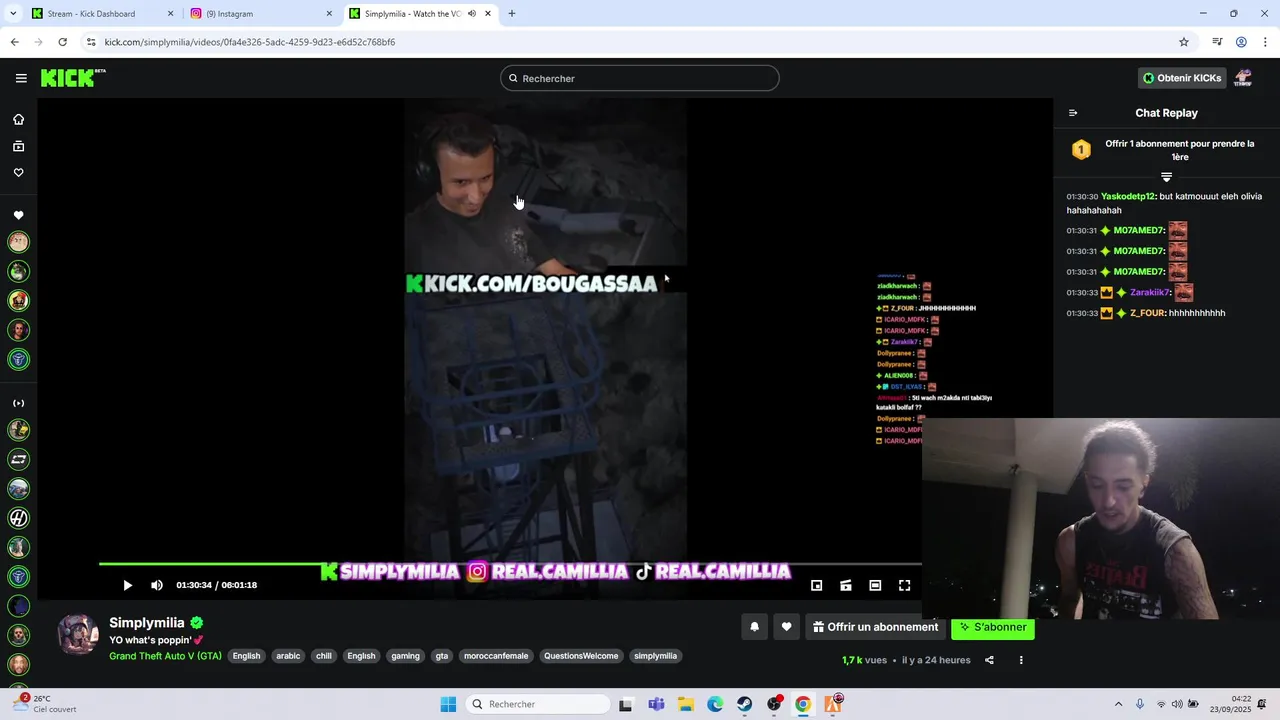Click Yaskodetp12 username in chat
This screenshot has height=720, width=1280.
(1128, 197)
